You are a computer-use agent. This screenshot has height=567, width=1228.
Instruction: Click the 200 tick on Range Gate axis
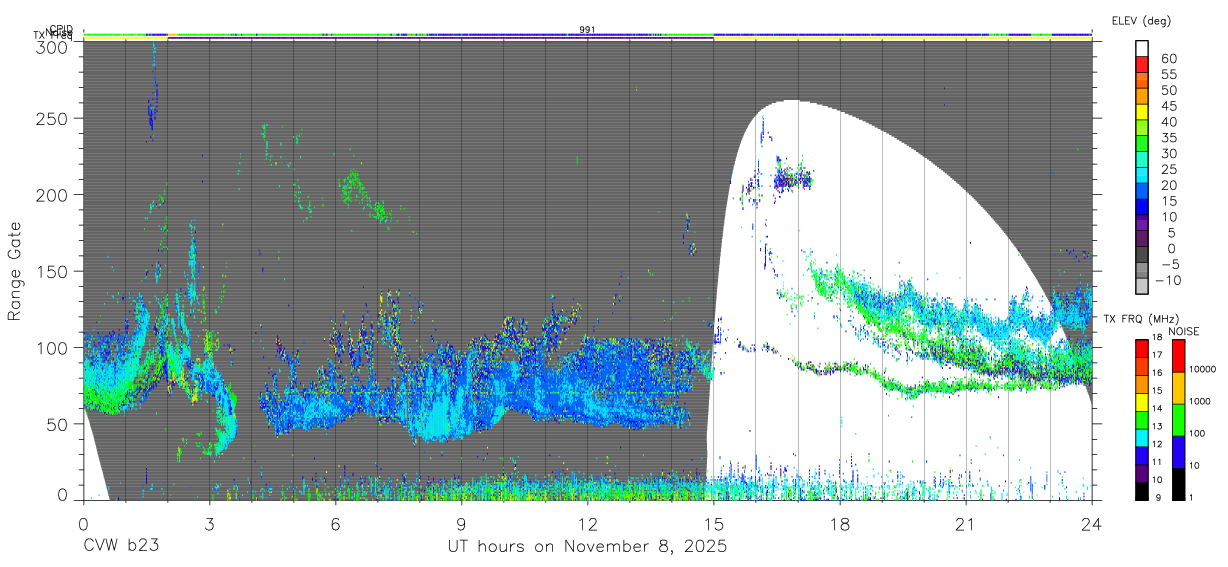pos(54,194)
